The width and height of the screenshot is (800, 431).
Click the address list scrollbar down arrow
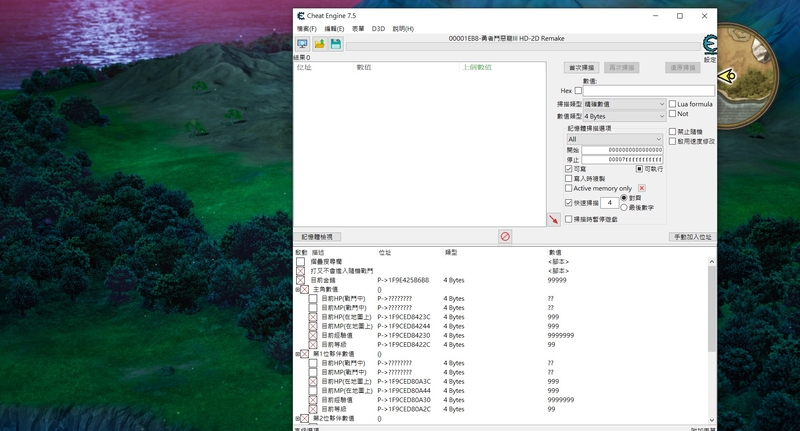pos(712,420)
